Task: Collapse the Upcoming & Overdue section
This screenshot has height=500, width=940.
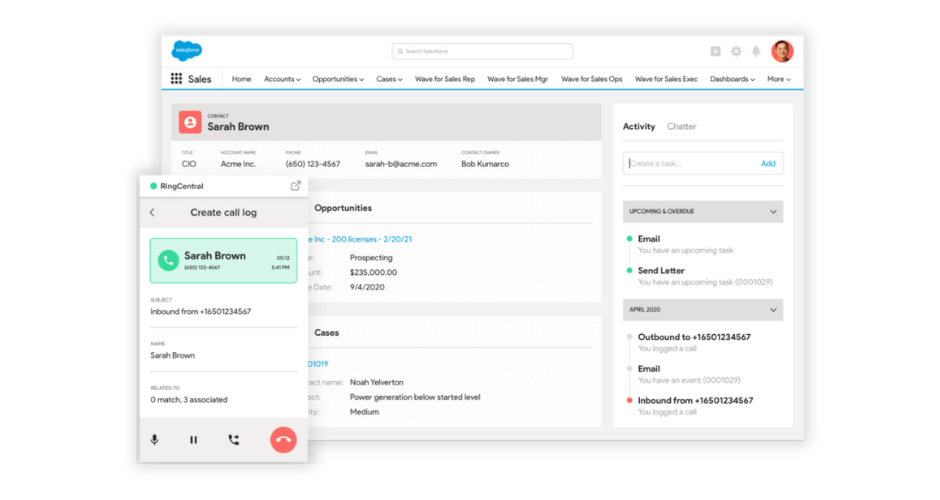Action: point(703,212)
